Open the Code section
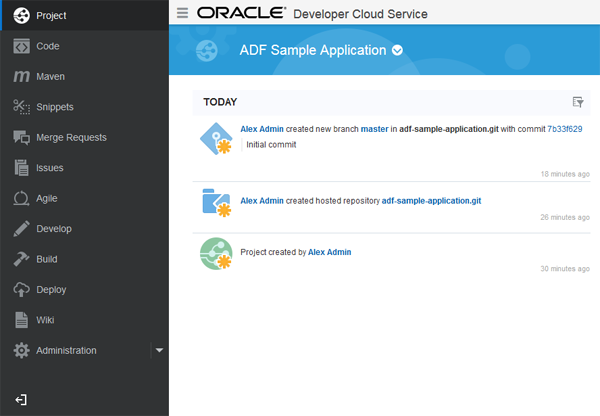 tap(48, 46)
